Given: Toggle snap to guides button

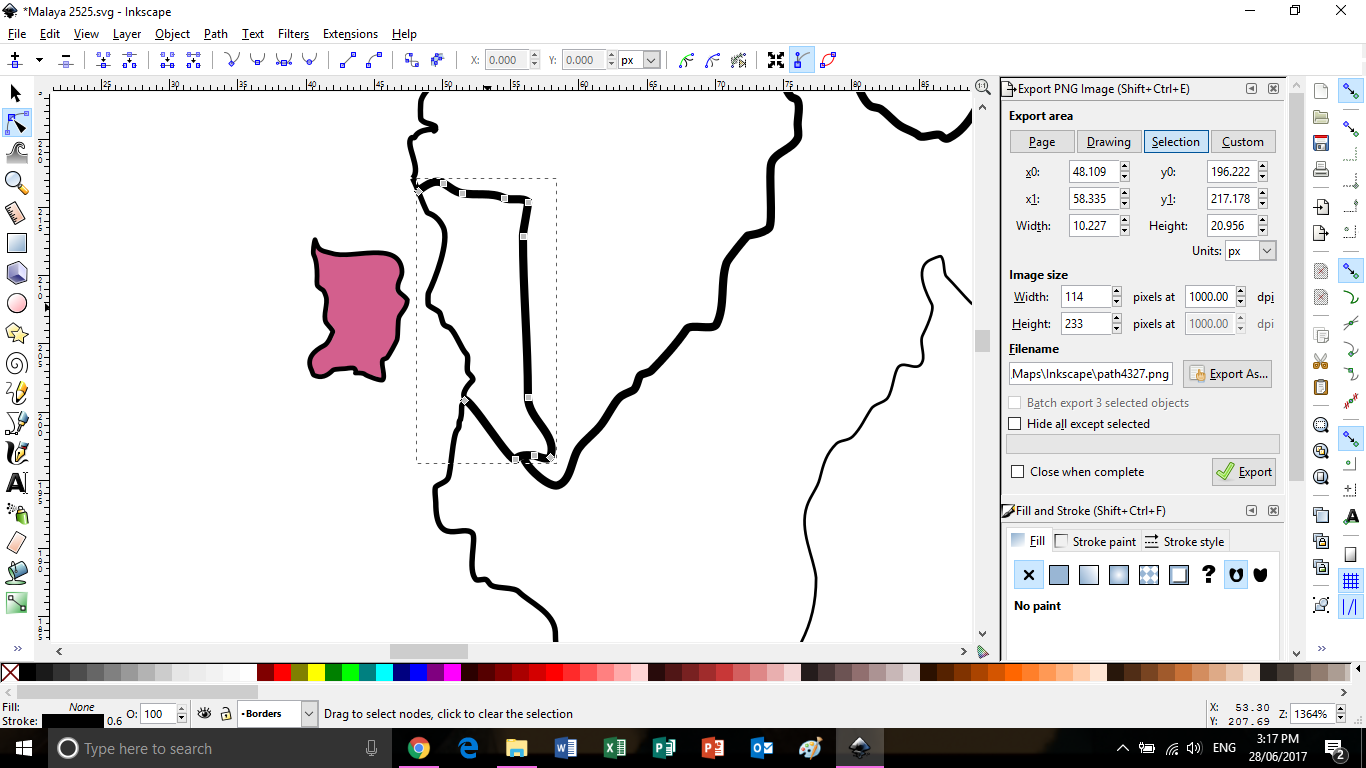Looking at the screenshot, I should (x=1351, y=606).
